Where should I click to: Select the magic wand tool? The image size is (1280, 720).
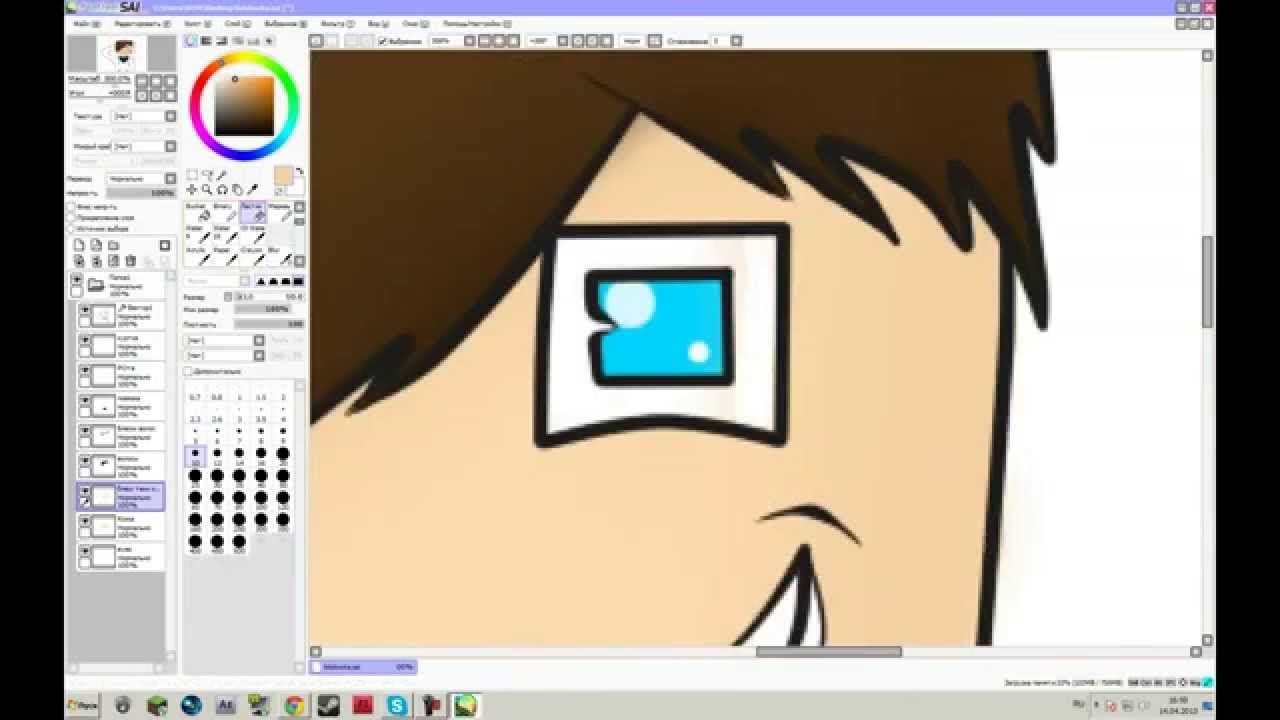pyautogui.click(x=222, y=175)
